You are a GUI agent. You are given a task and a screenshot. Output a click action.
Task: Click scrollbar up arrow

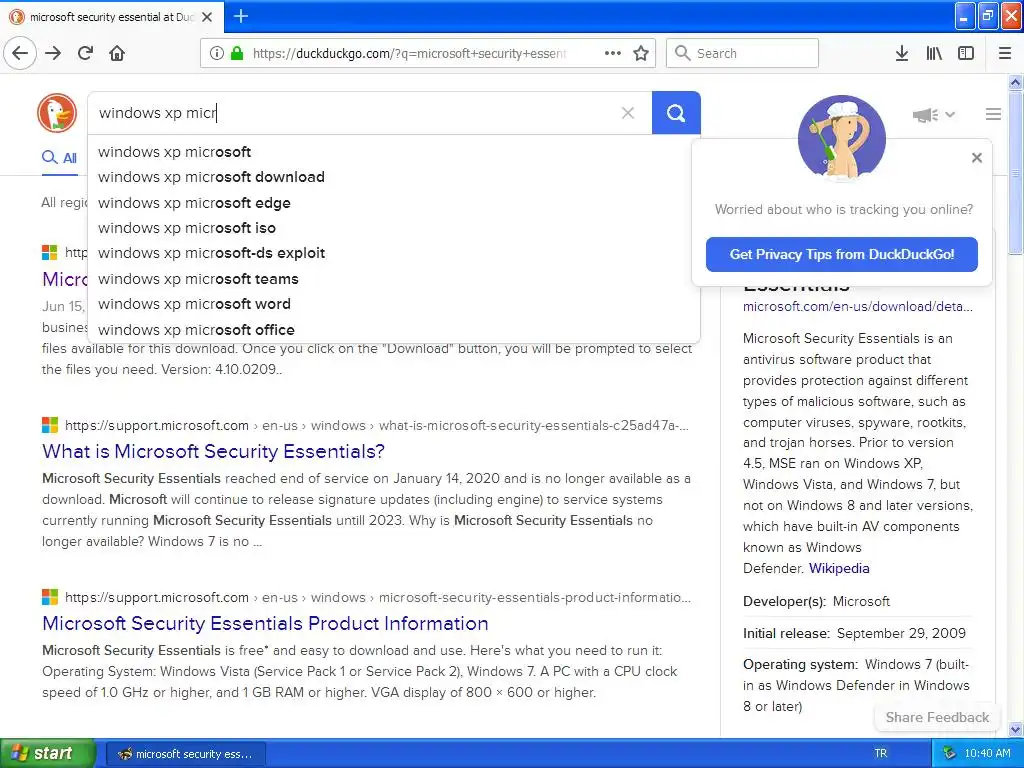1016,82
